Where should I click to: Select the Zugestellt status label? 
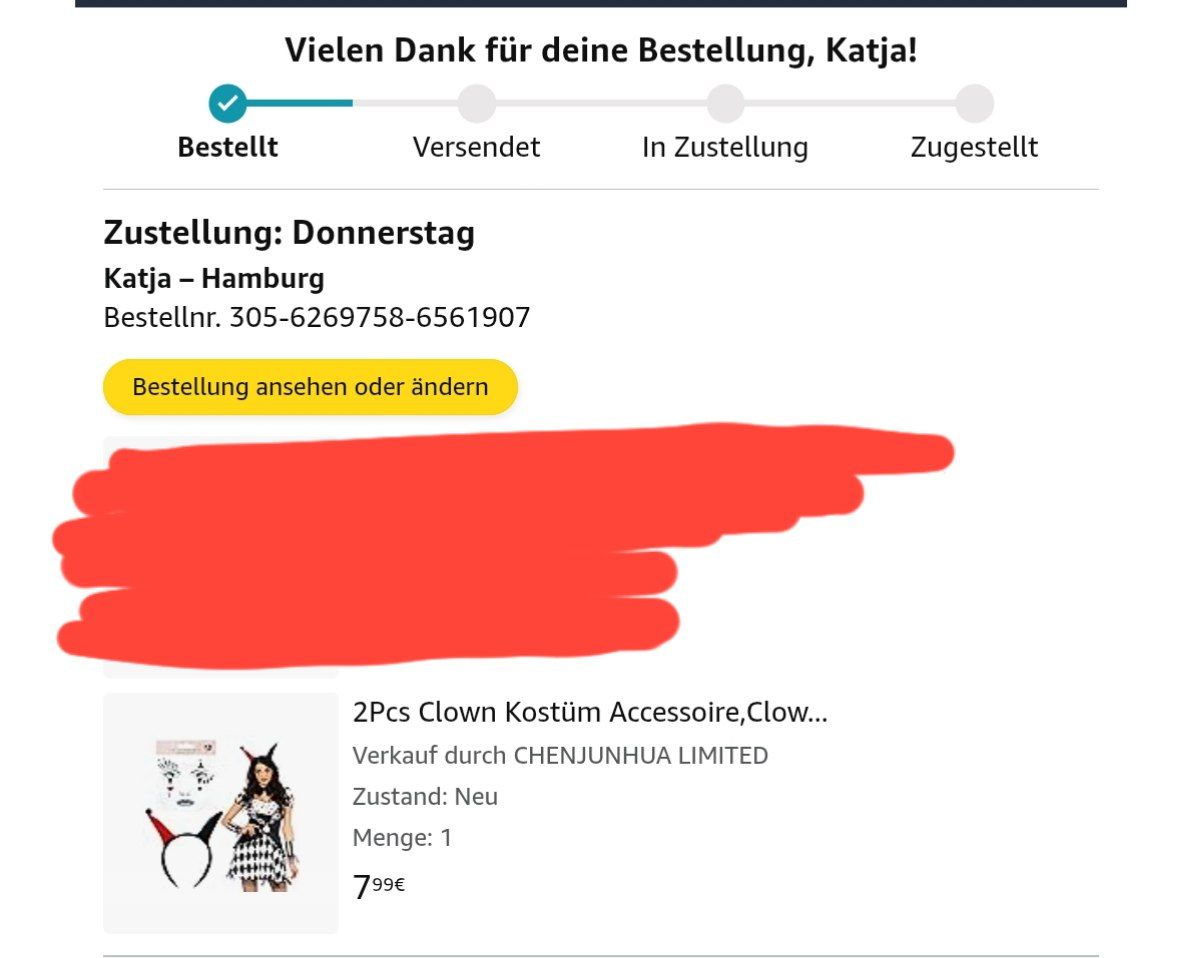974,148
